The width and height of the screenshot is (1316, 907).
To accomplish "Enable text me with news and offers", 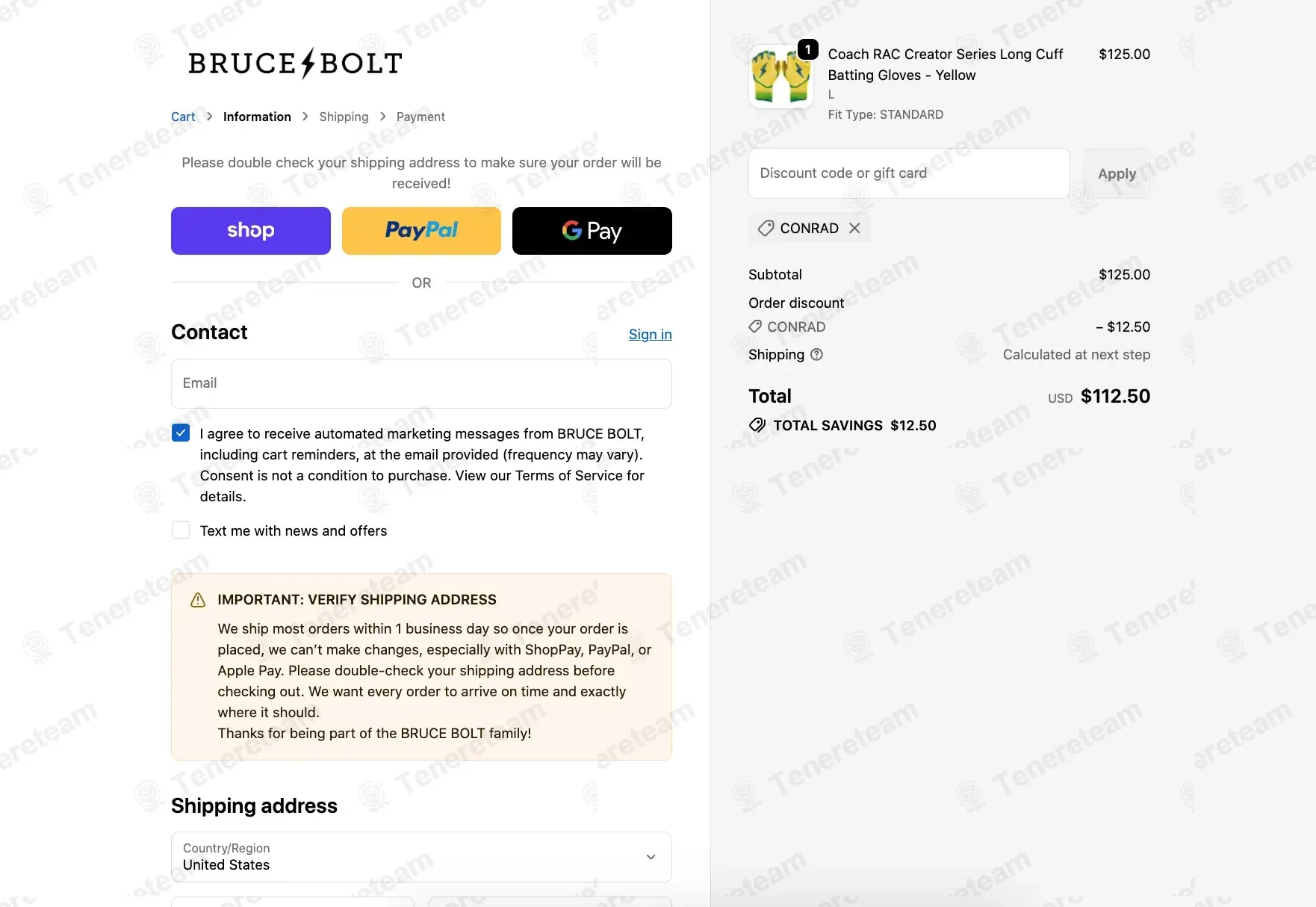I will [x=181, y=530].
